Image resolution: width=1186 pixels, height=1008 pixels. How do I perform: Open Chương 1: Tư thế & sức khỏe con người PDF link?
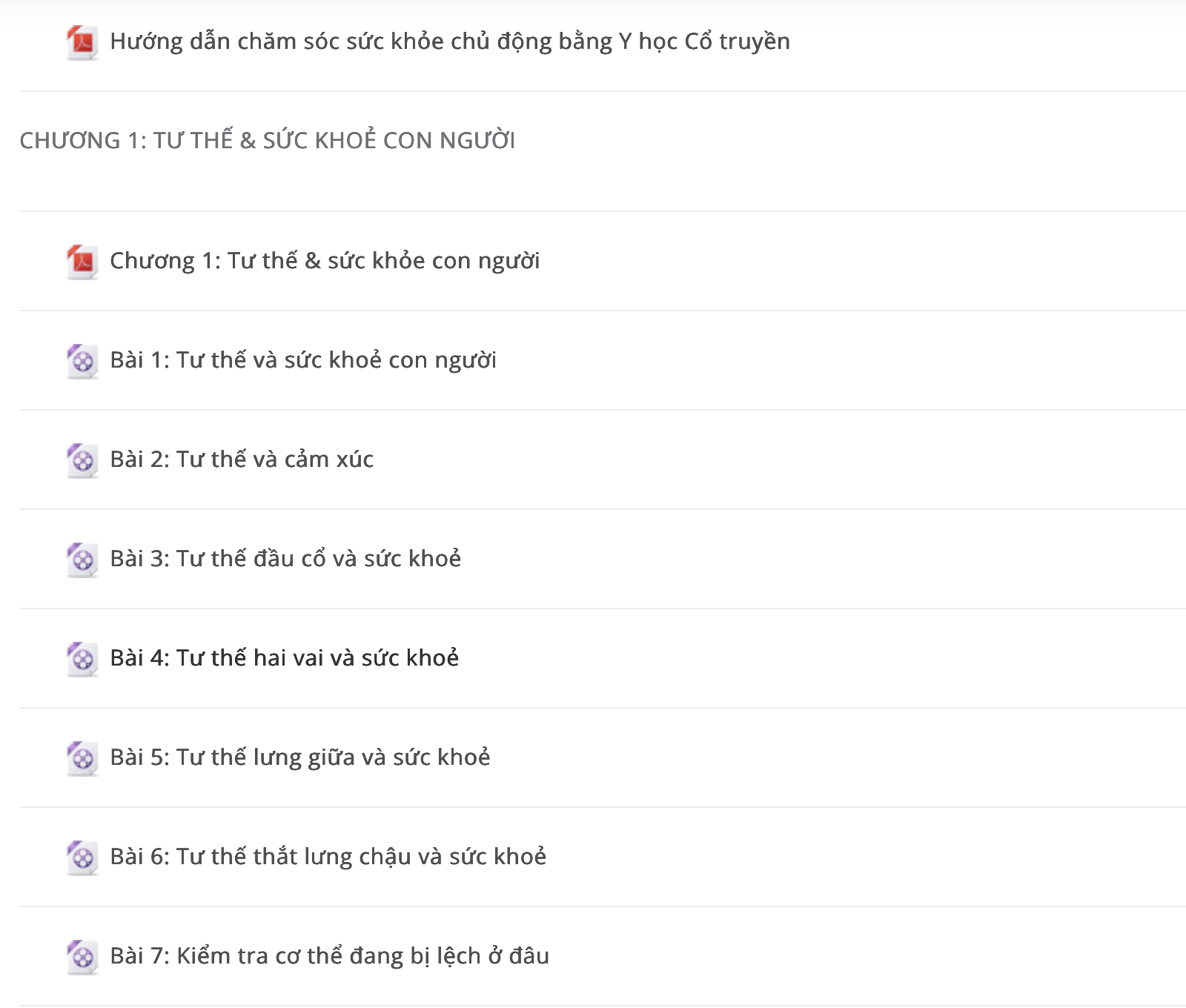[325, 261]
